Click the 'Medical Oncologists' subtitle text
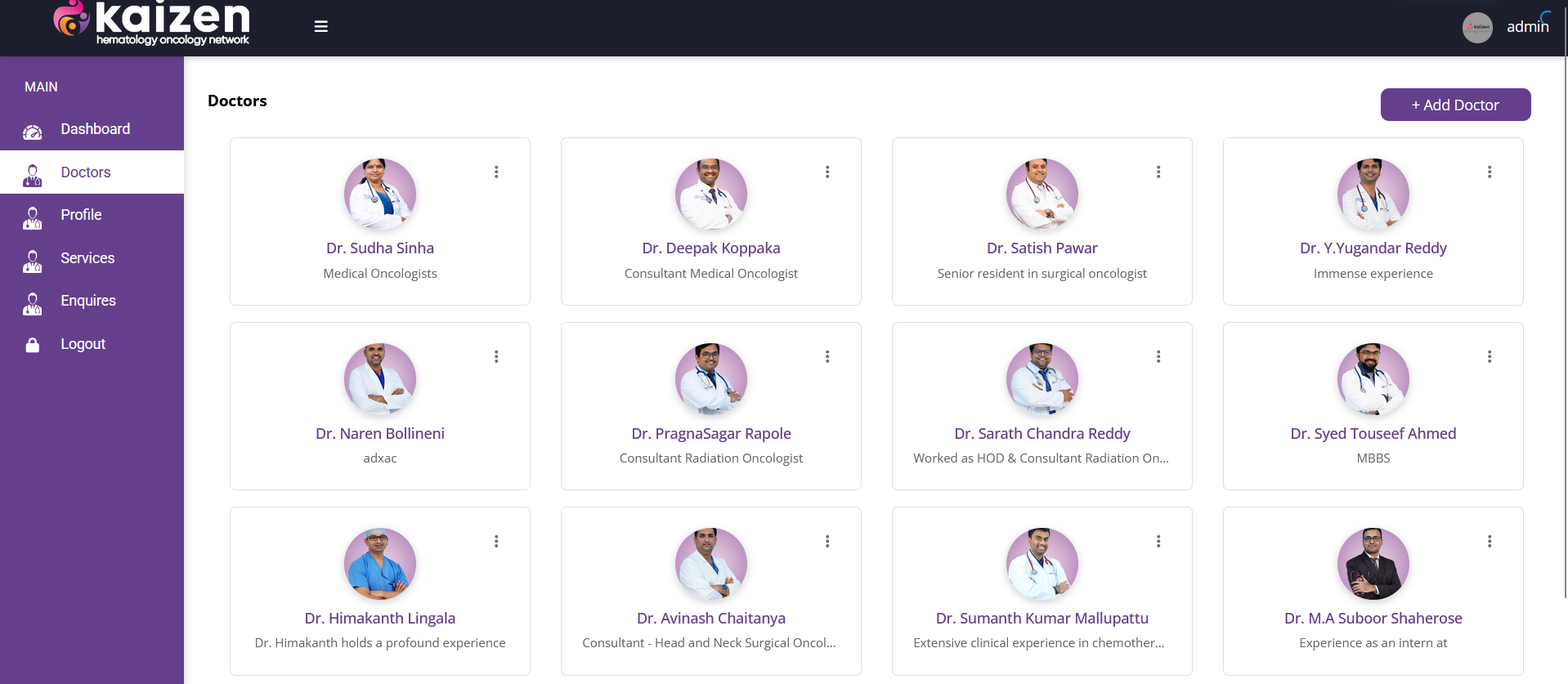Screen dimensions: 1568x684 click(380, 273)
